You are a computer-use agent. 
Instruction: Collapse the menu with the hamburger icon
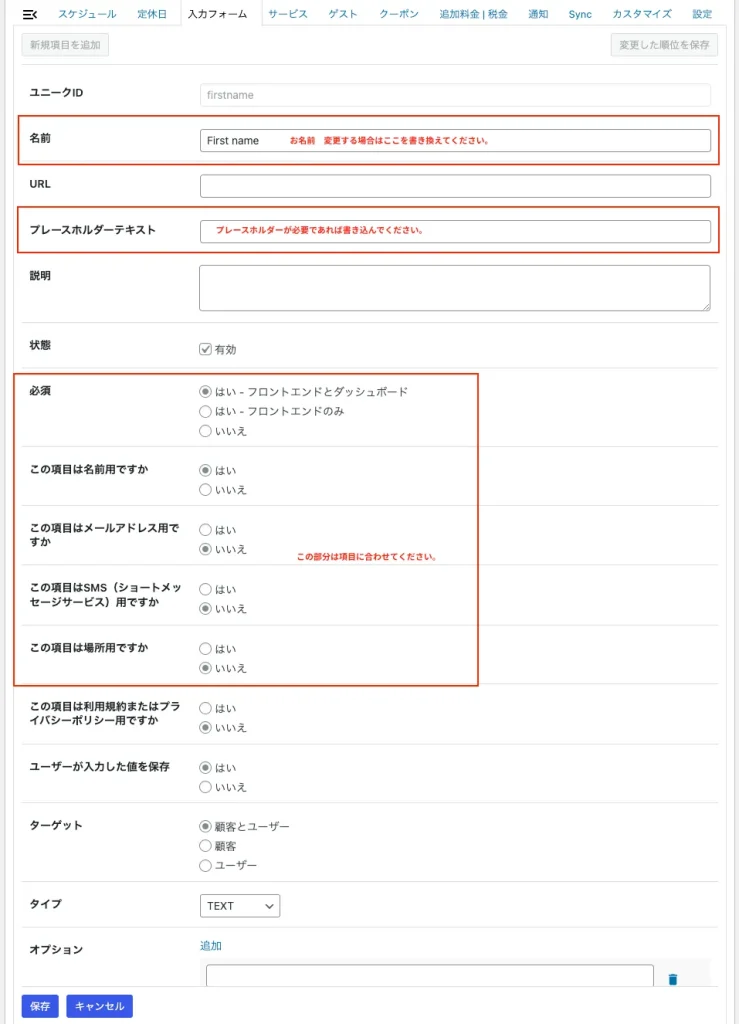click(x=30, y=14)
